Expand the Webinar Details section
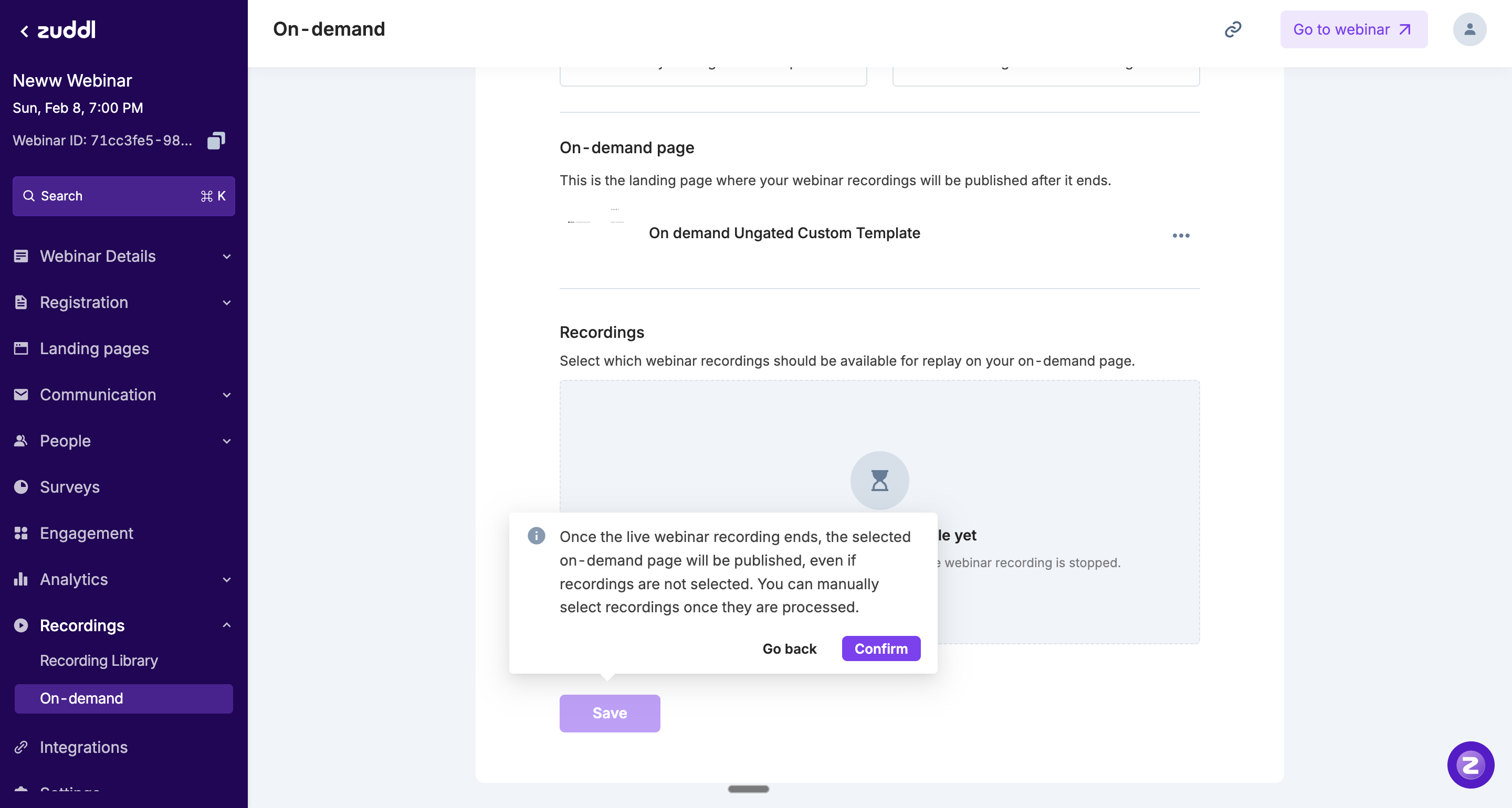The width and height of the screenshot is (1512, 808). click(123, 257)
